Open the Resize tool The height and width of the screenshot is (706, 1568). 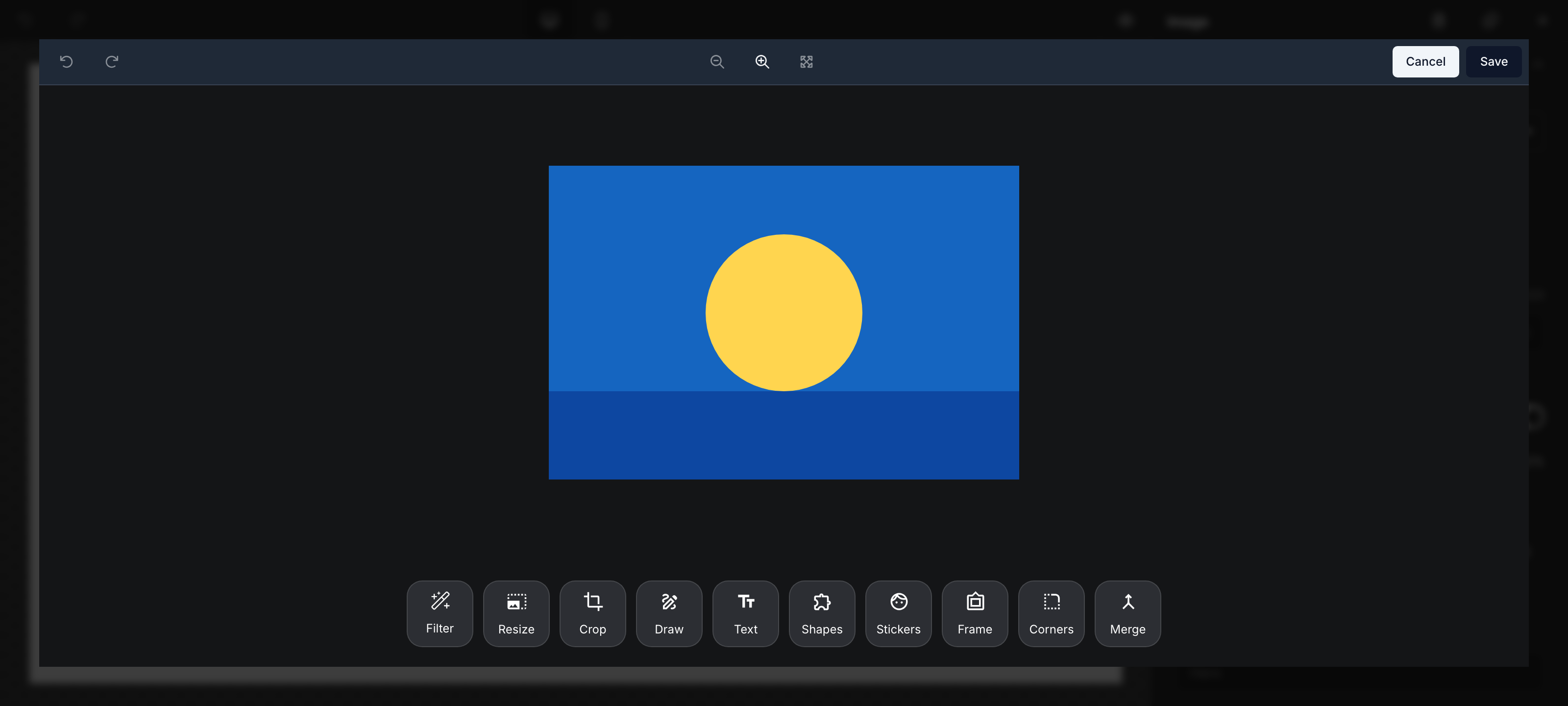pyautogui.click(x=516, y=613)
